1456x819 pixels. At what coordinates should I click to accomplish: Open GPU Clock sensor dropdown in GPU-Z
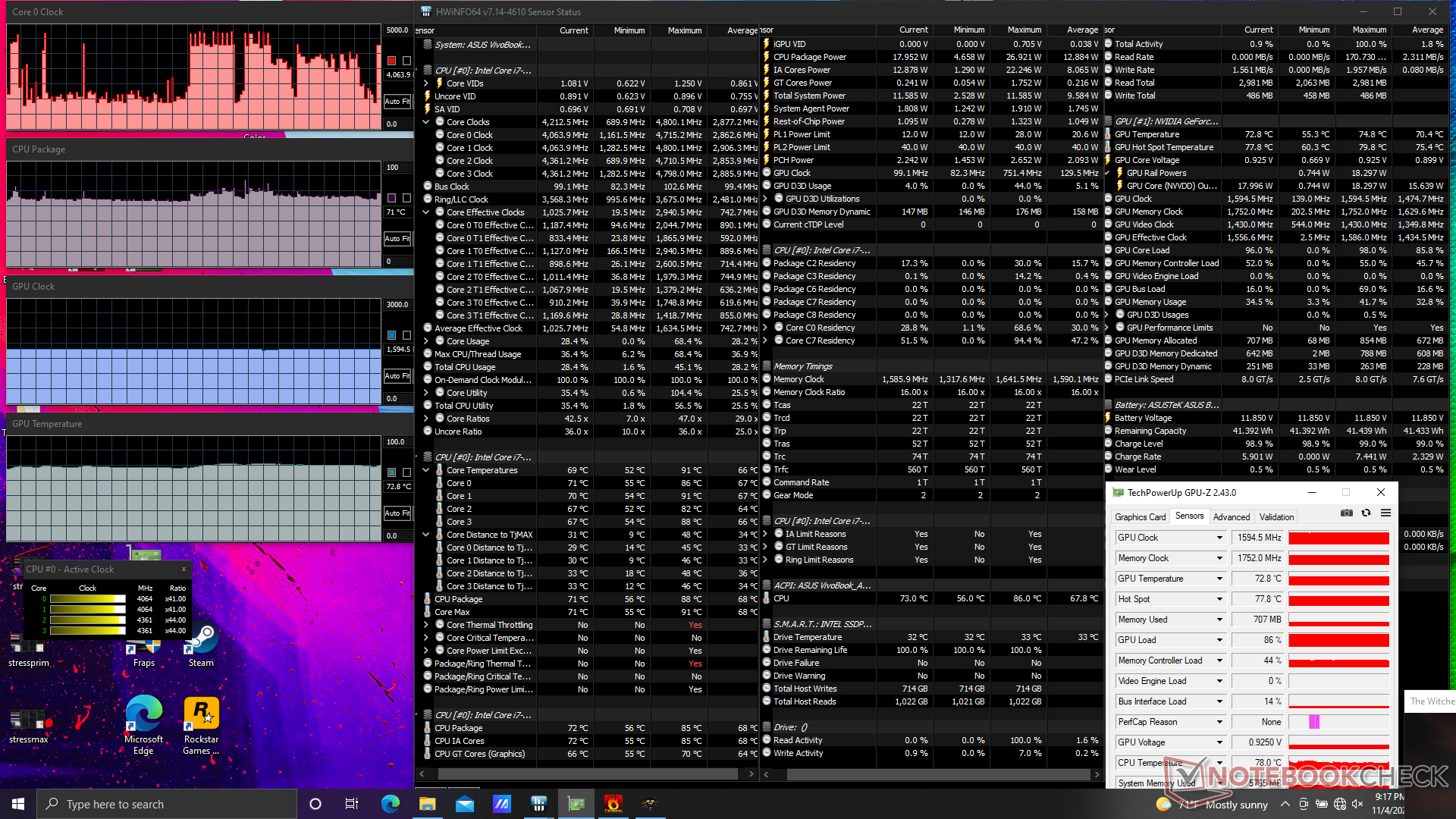point(1219,538)
